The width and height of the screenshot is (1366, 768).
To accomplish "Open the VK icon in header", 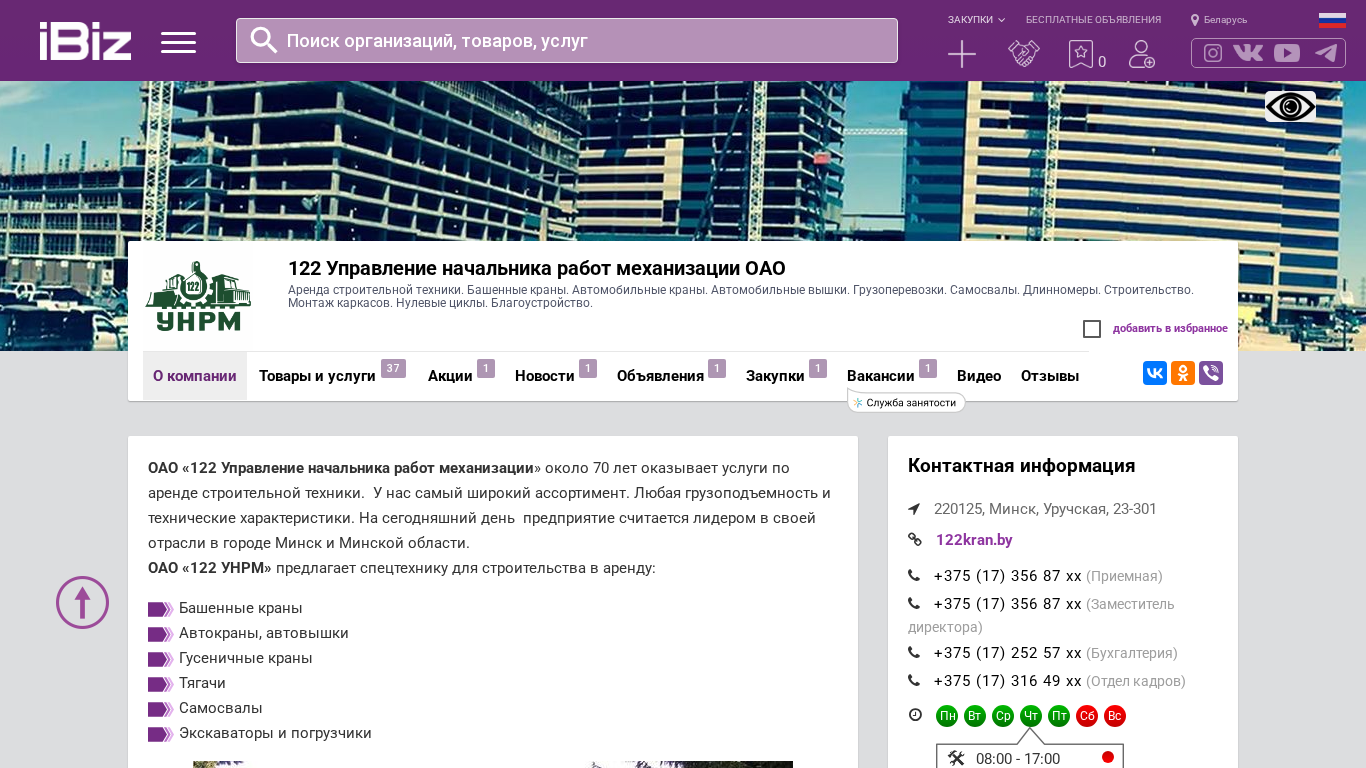I will tap(1248, 53).
